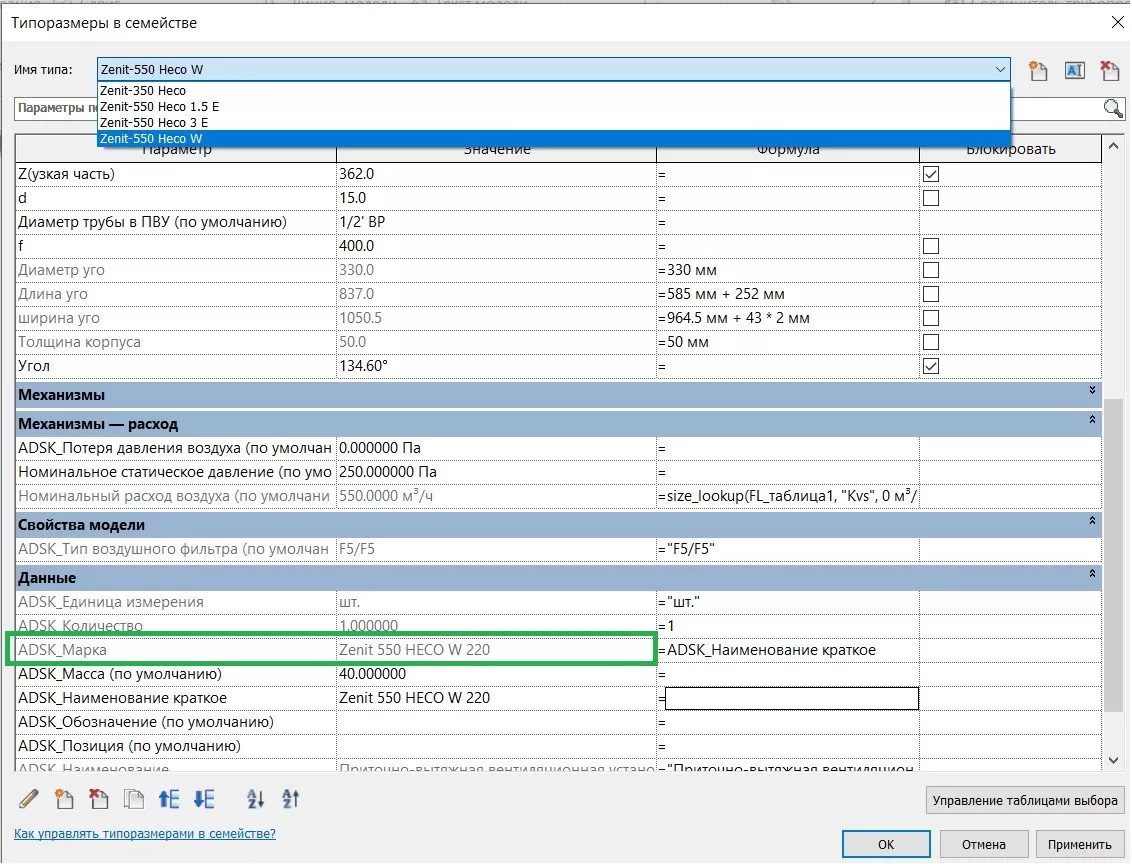Enable the lock checkbox for parameter d
This screenshot has width=1132, height=864.
(x=931, y=198)
